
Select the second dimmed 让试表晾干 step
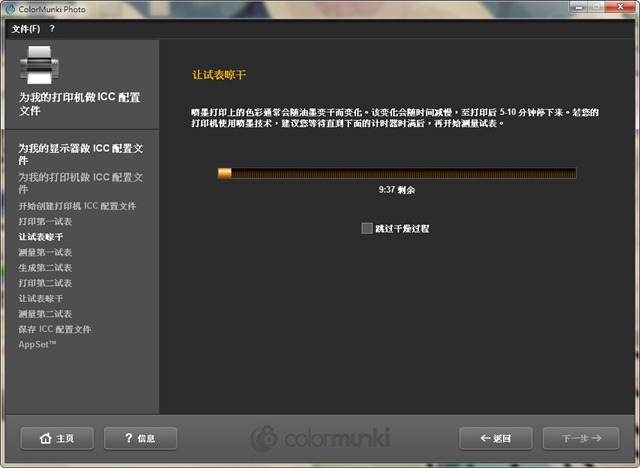(x=40, y=299)
